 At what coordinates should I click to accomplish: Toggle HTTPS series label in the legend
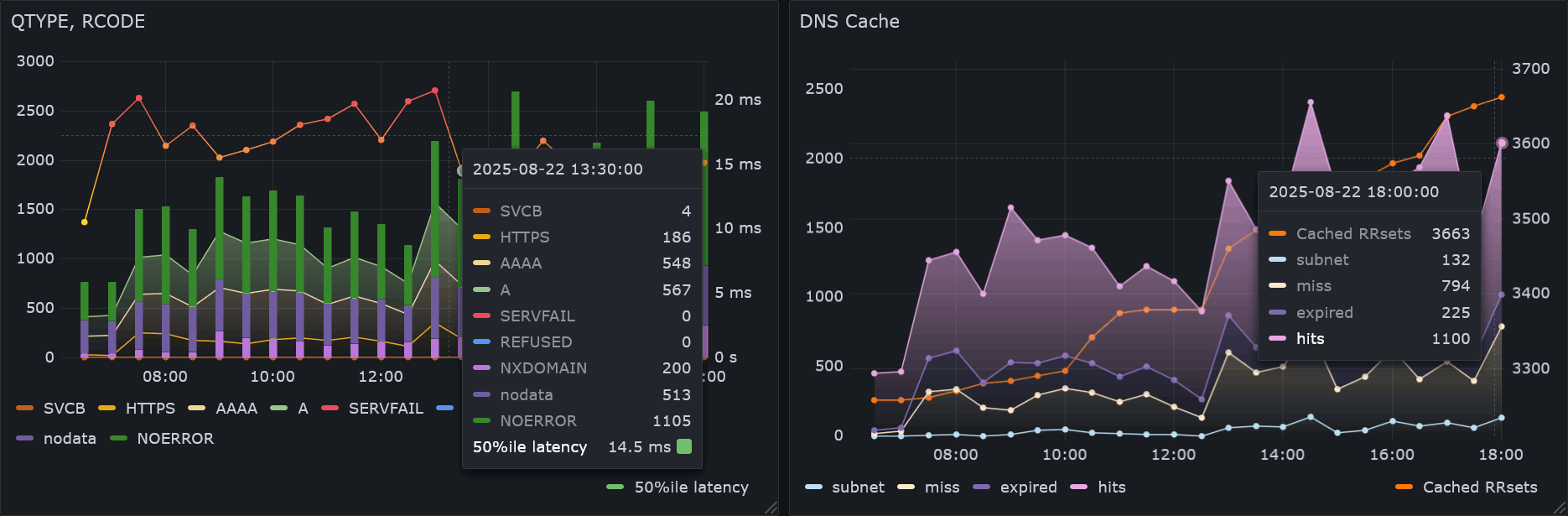(x=150, y=409)
